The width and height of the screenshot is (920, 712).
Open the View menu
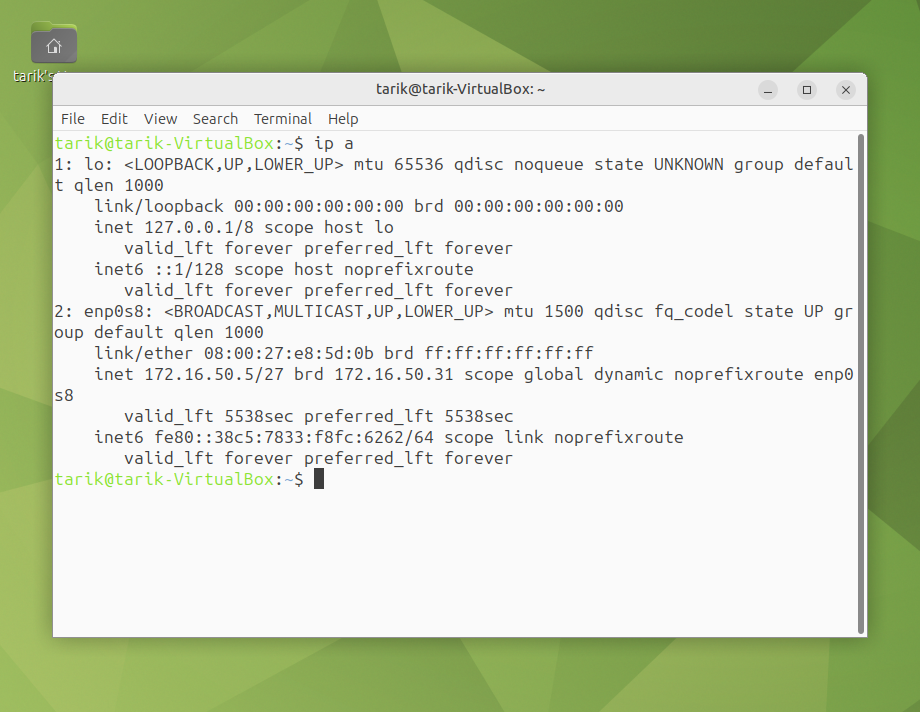tap(160, 119)
